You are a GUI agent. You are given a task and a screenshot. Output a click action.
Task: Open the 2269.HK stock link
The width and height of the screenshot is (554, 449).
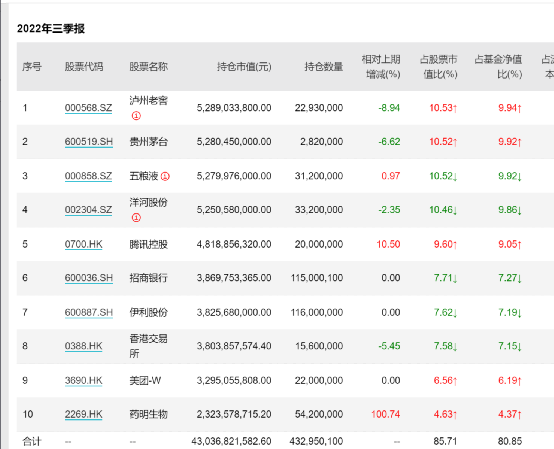83,414
